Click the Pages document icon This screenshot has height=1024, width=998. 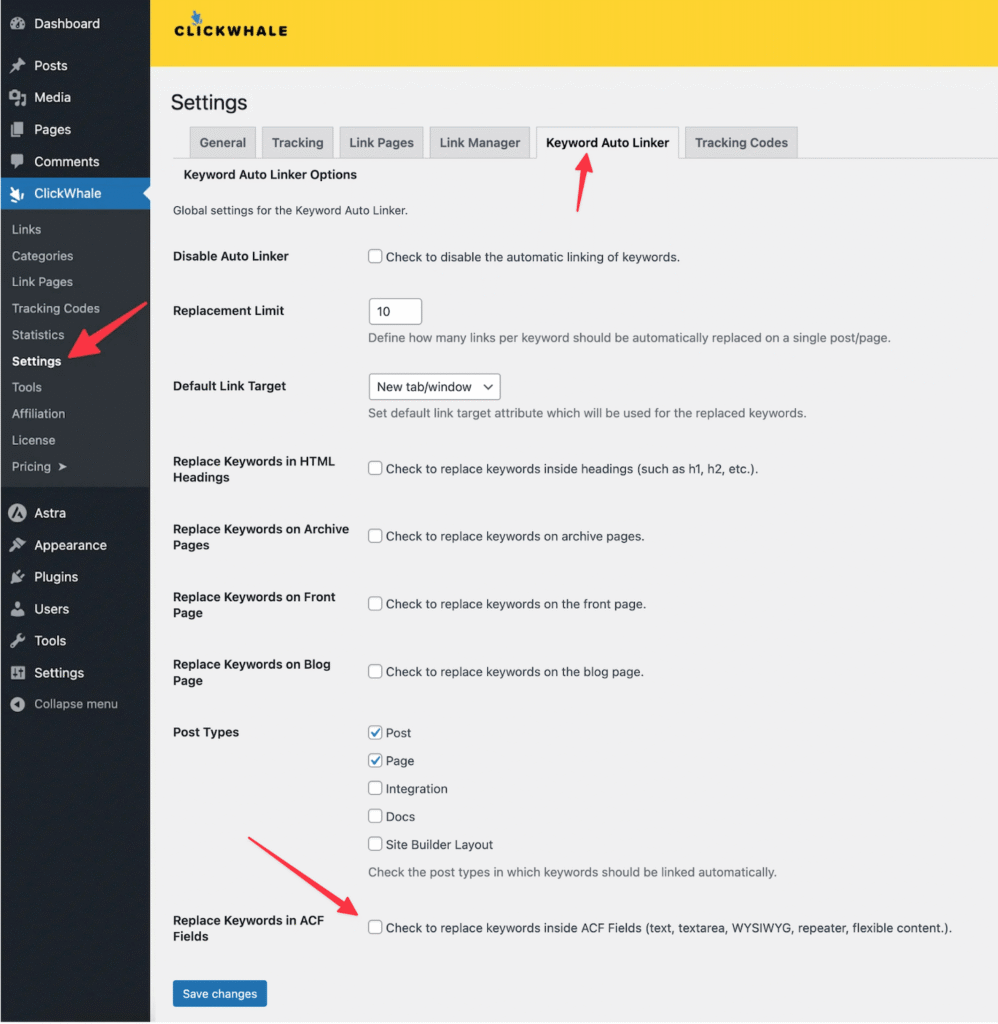pyautogui.click(x=18, y=129)
